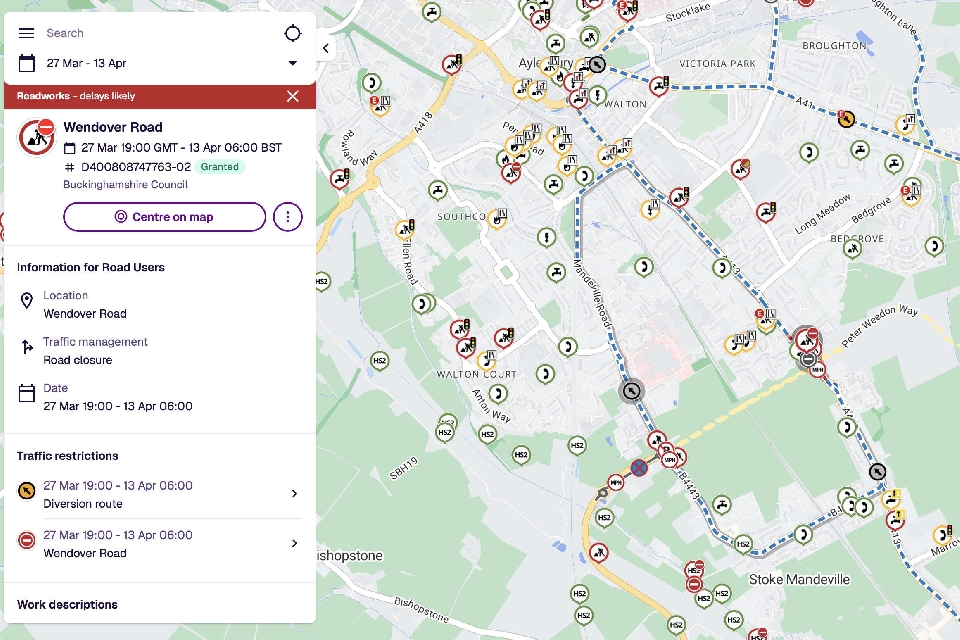The width and height of the screenshot is (960, 640).
Task: Click the blue no-stopping marker on map
Action: coord(639,467)
